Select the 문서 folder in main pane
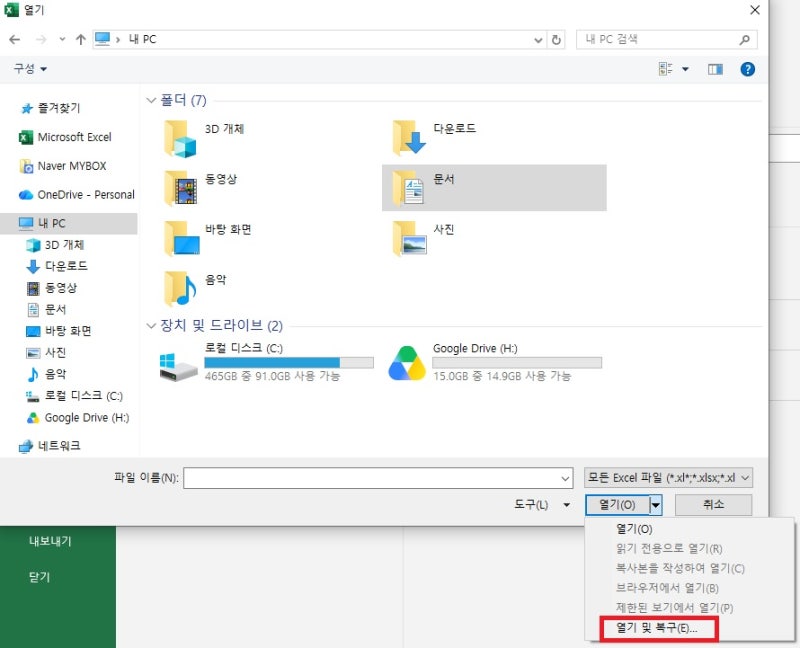The height and width of the screenshot is (648, 800). click(x=494, y=188)
